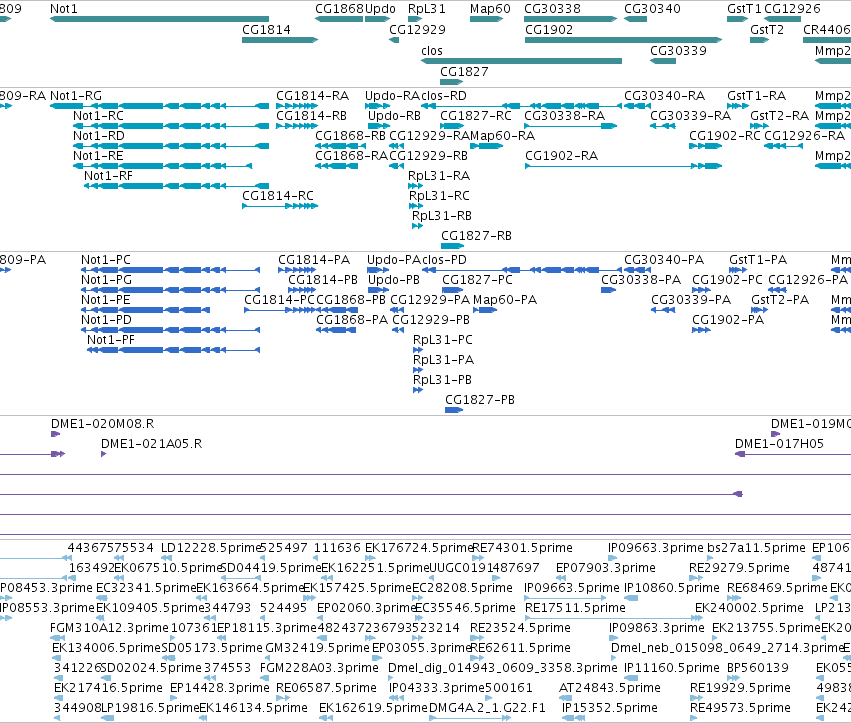
Task: Select the GstT2 gene label
Action: click(x=767, y=29)
